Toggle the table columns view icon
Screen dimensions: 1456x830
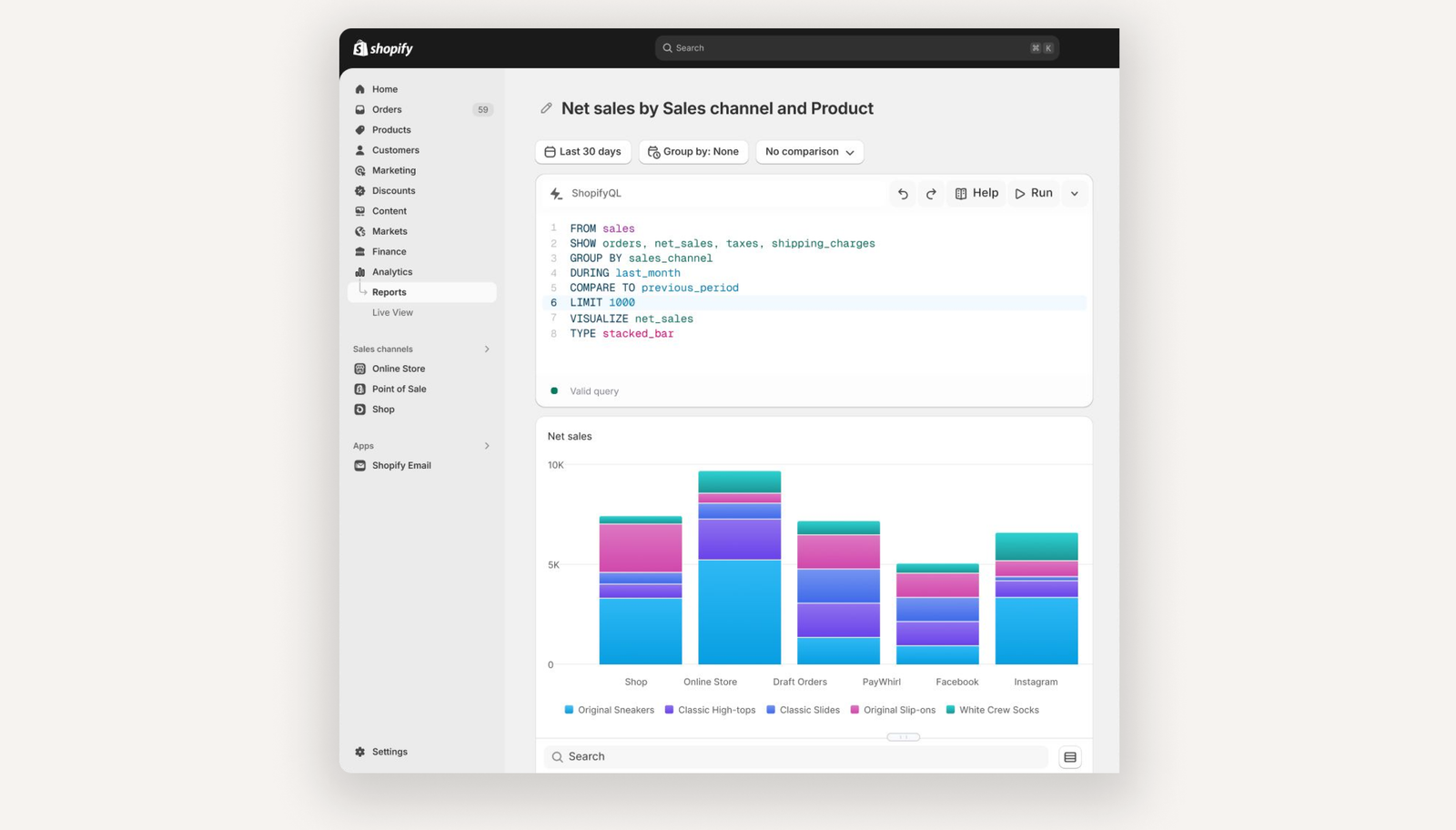1070,757
